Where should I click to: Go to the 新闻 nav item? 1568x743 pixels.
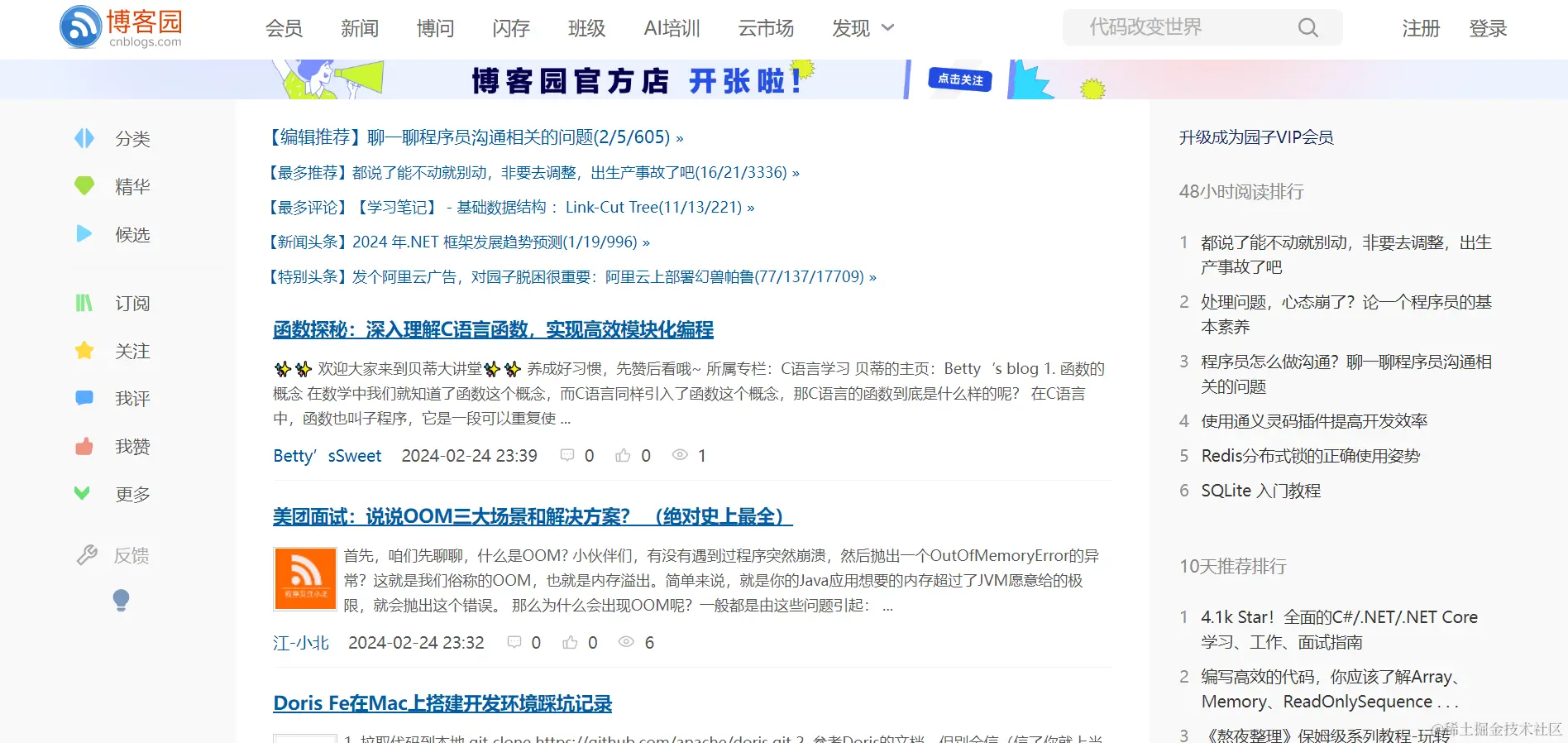360,28
